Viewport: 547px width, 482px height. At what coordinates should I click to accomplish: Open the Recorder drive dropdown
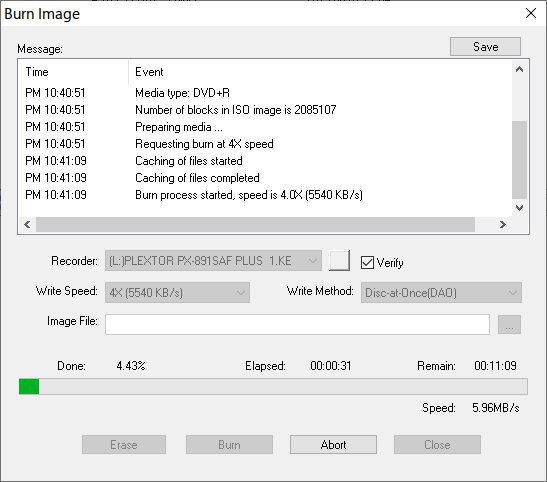pyautogui.click(x=213, y=261)
